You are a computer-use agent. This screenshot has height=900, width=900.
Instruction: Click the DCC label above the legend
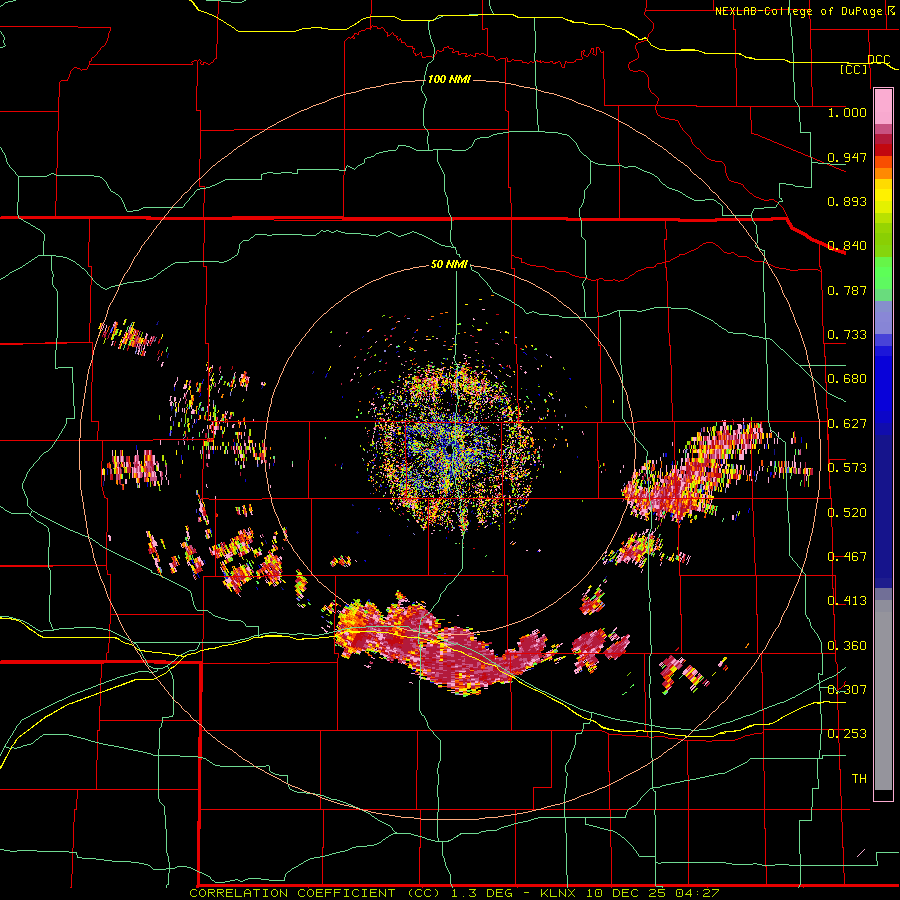pyautogui.click(x=878, y=60)
